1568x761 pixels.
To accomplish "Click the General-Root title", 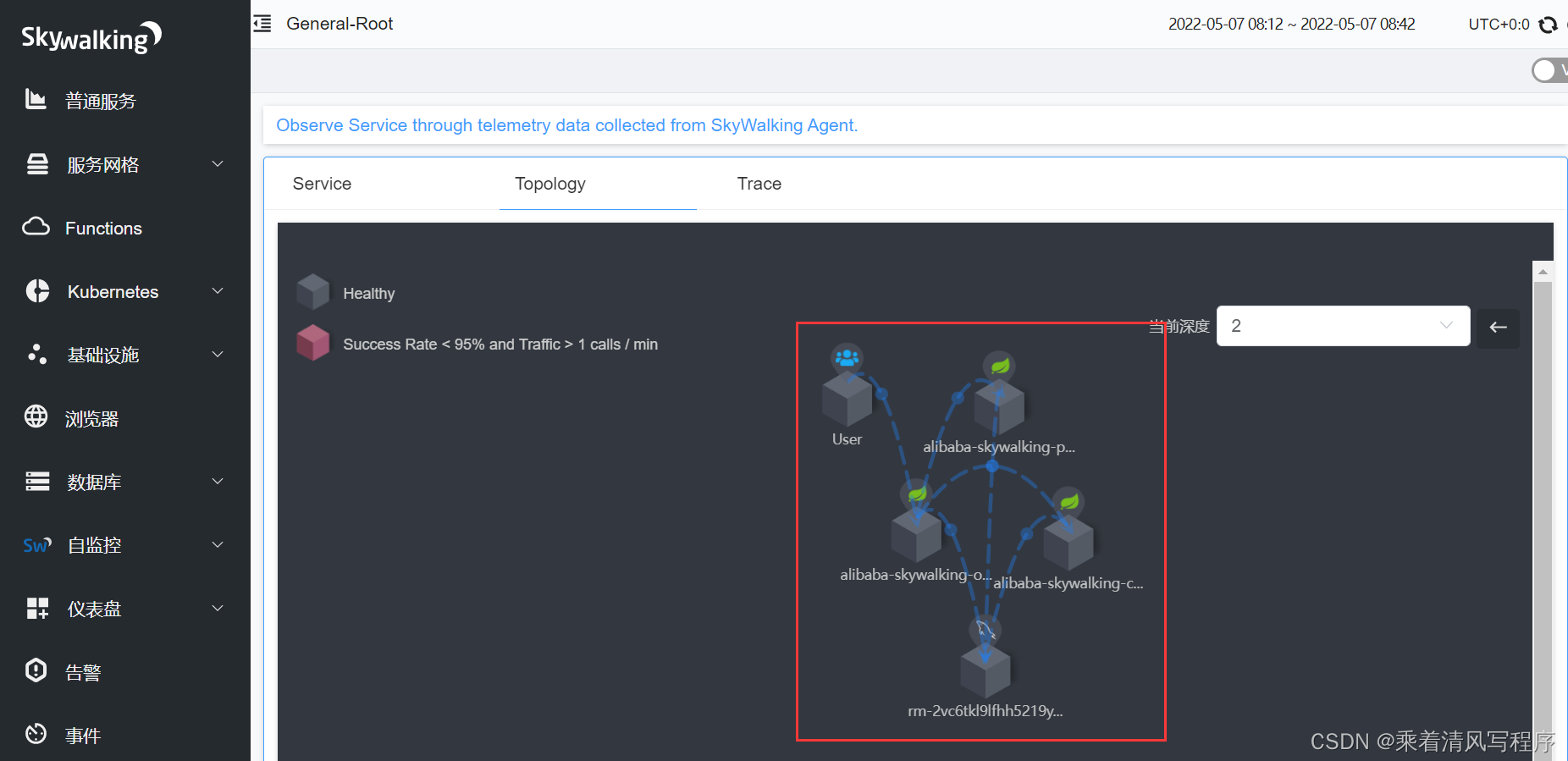I will coord(340,24).
